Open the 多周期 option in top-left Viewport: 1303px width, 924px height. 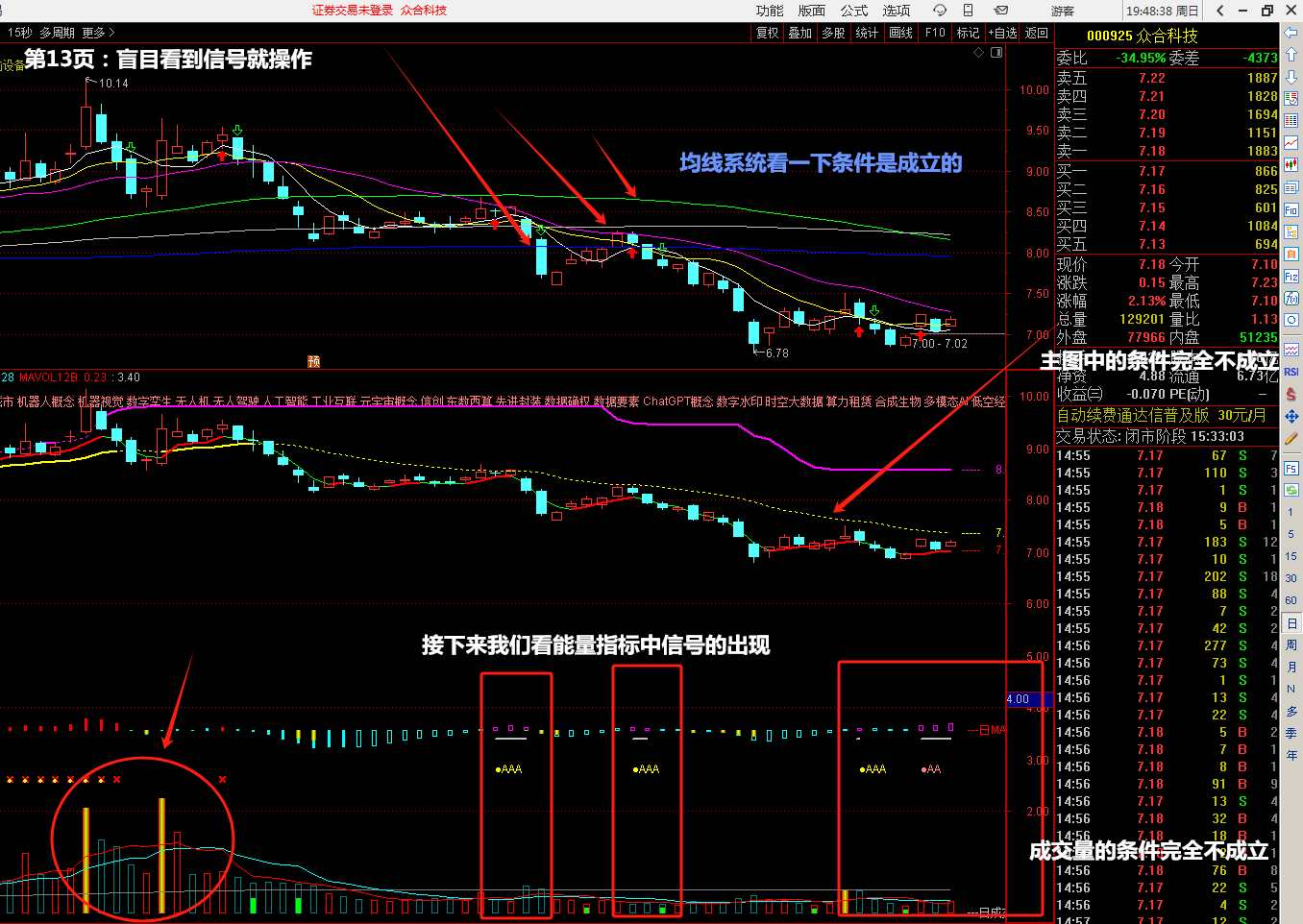(57, 33)
